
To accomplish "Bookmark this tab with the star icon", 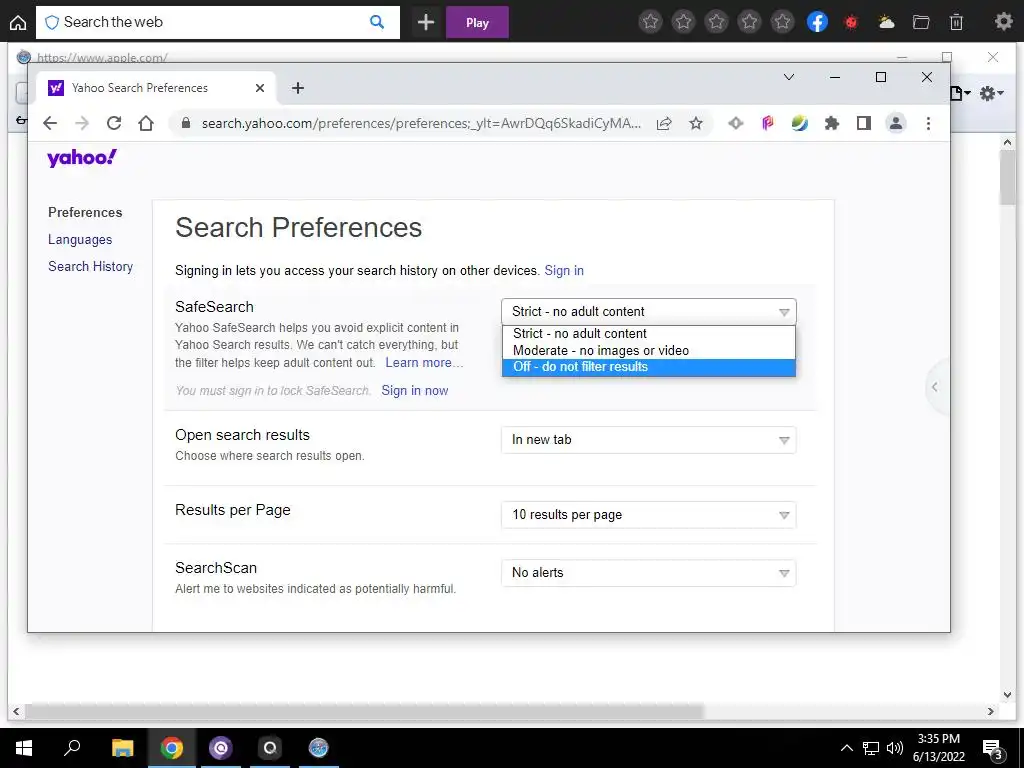I will click(696, 123).
